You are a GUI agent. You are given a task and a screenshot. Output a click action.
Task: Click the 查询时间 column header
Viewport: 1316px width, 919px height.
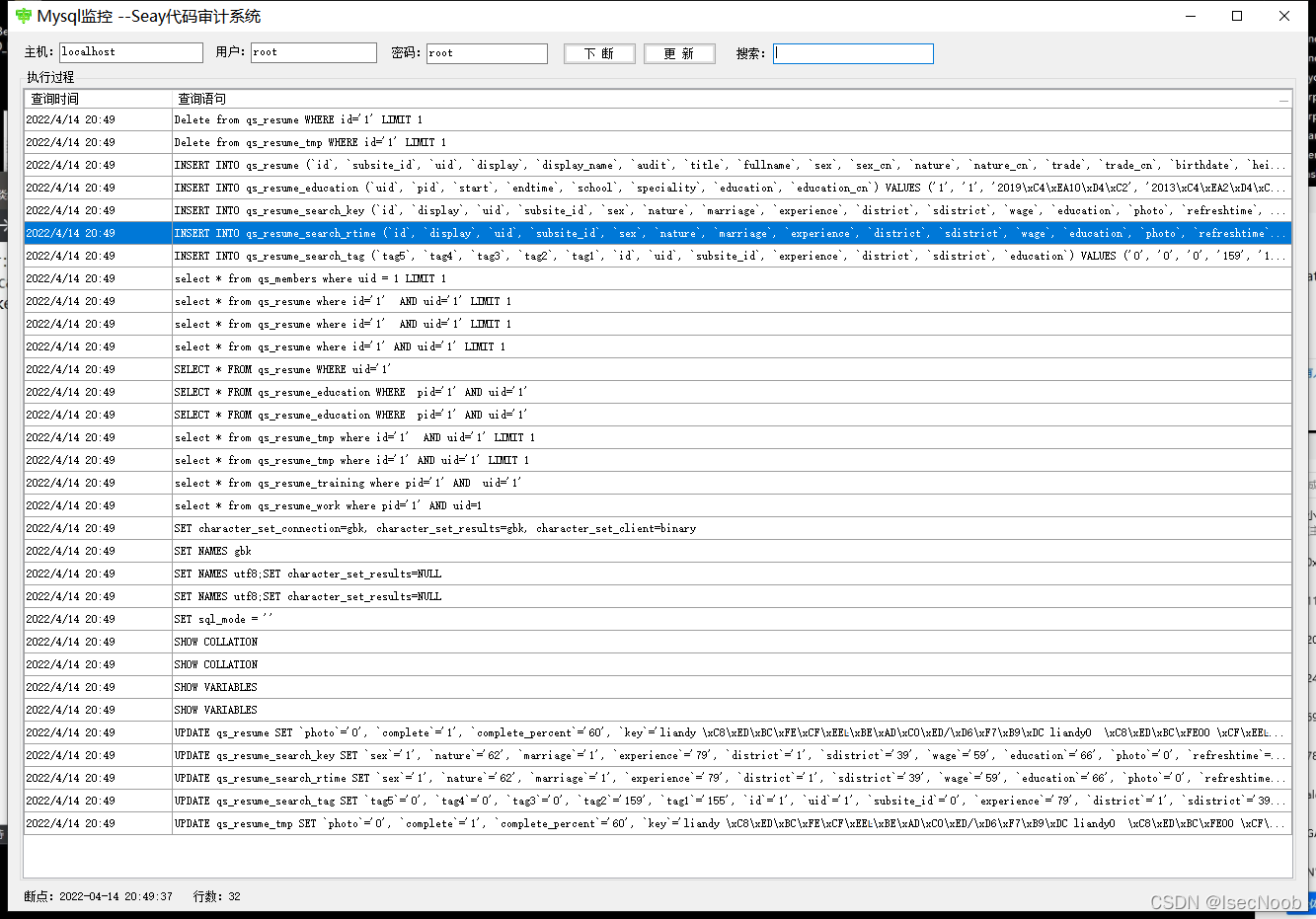[98, 99]
